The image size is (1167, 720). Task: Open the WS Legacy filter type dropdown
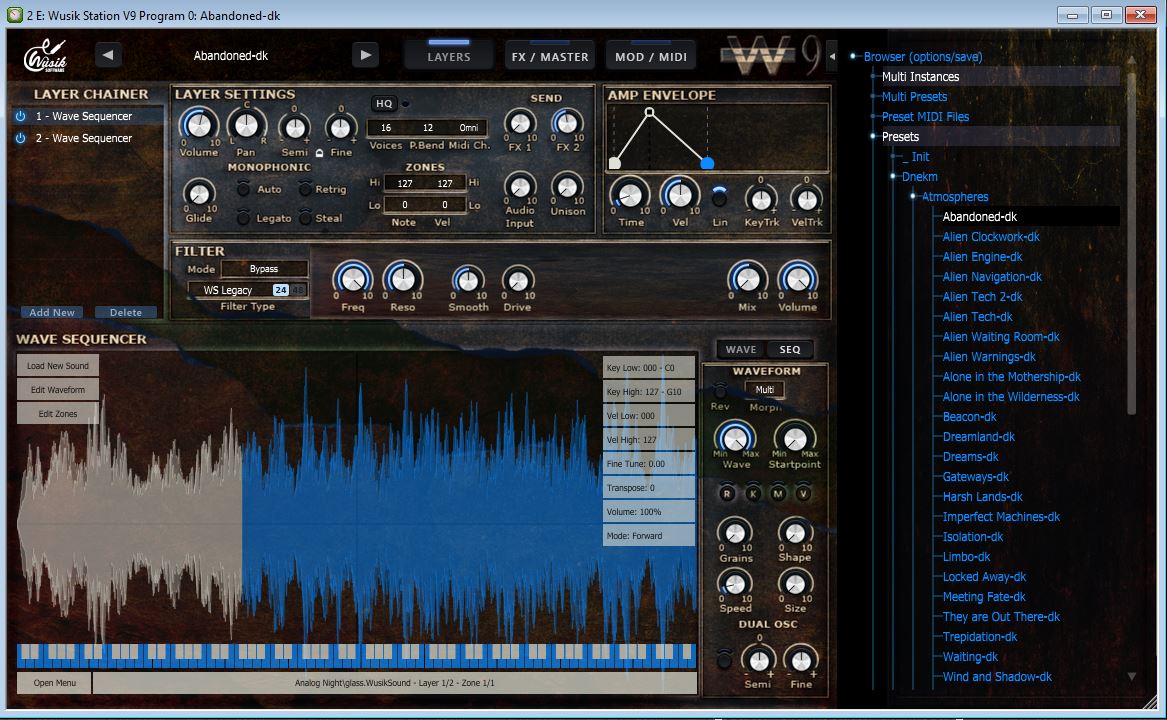pos(229,290)
